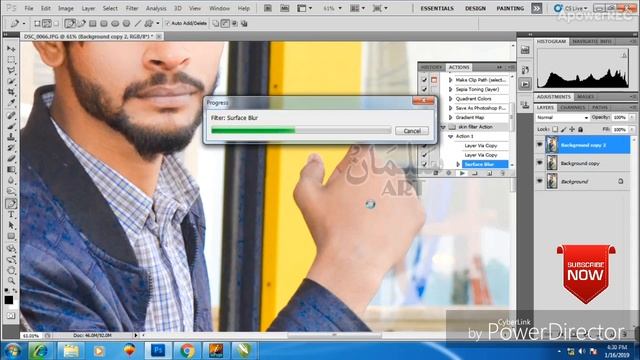The height and width of the screenshot is (360, 640).
Task: Open the Photoshop icon in taskbar
Action: (158, 351)
